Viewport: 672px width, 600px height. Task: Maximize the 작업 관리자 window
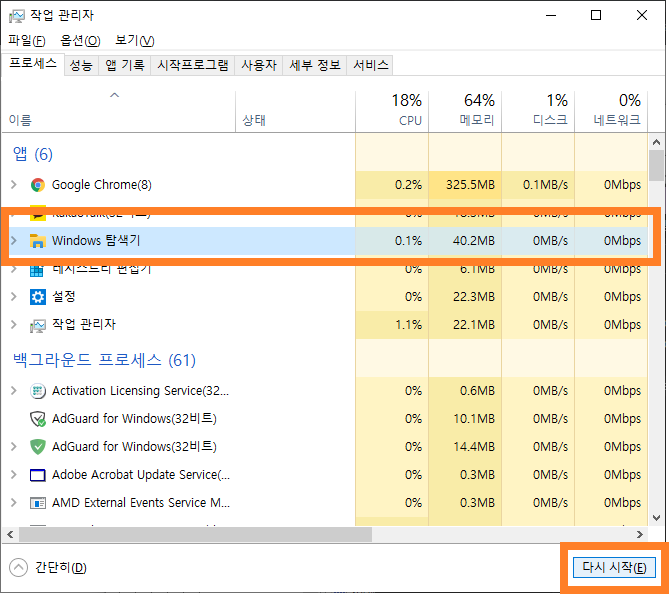pos(596,15)
